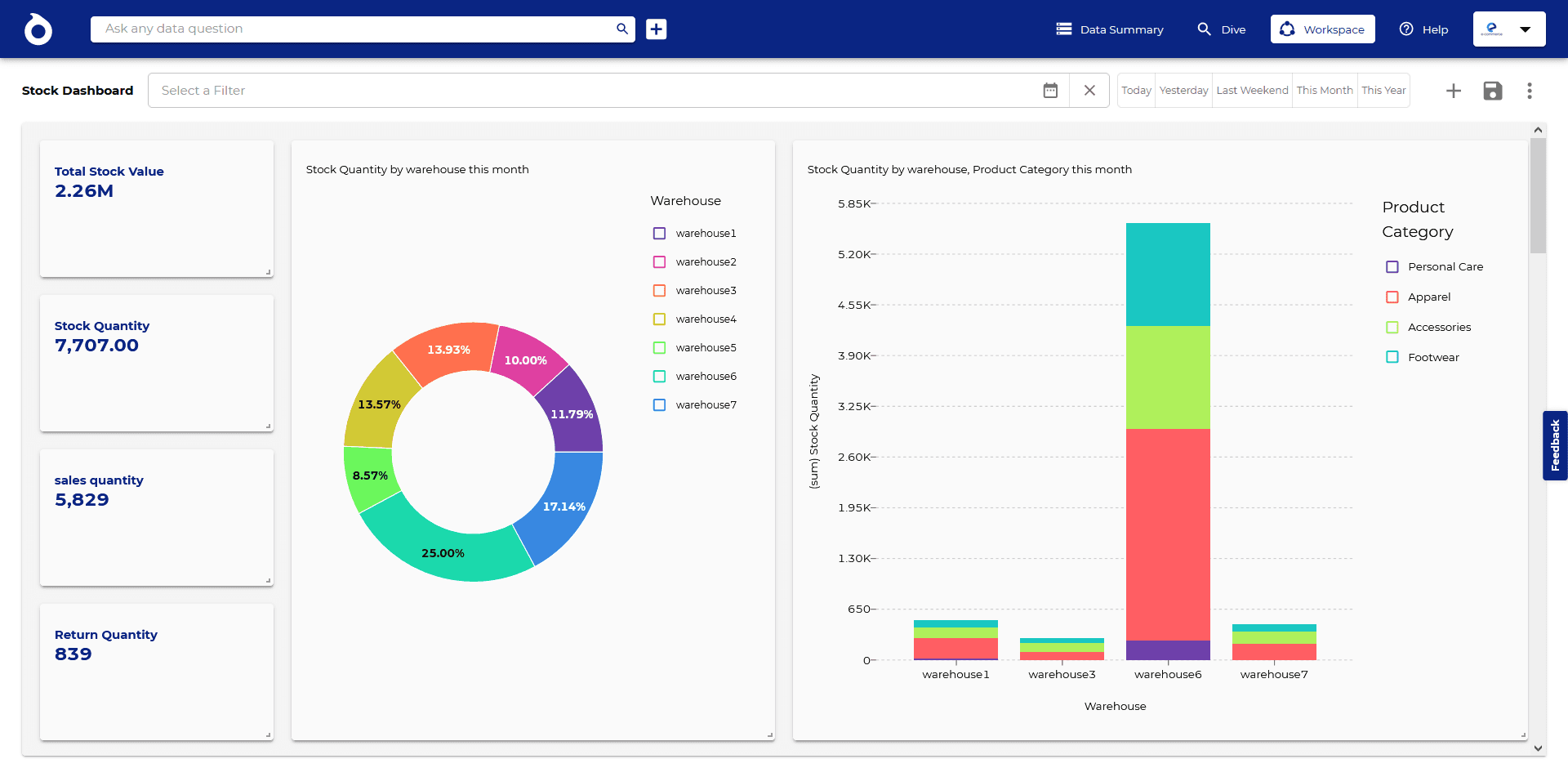The image size is (1568, 768).
Task: Save the dashboard using the floppy disk icon
Action: 1493,91
